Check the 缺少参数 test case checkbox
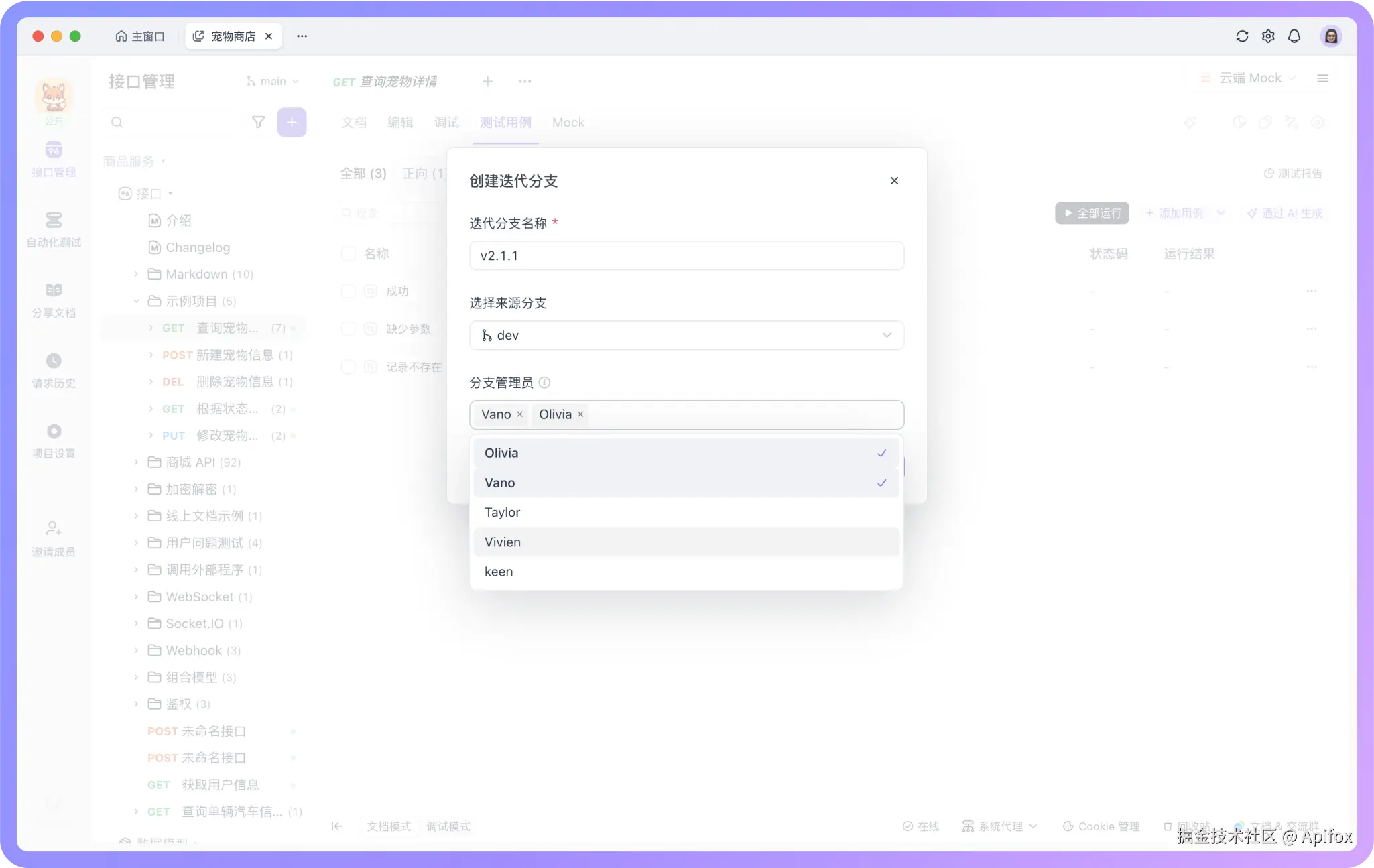Viewport: 1374px width, 868px height. (349, 328)
